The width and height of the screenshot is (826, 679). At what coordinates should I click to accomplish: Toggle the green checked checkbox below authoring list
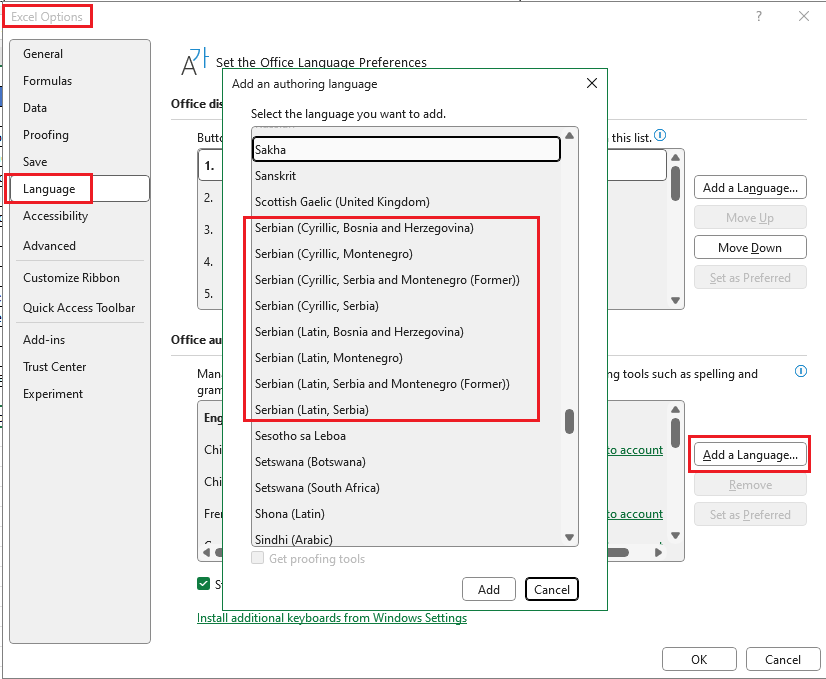203,583
